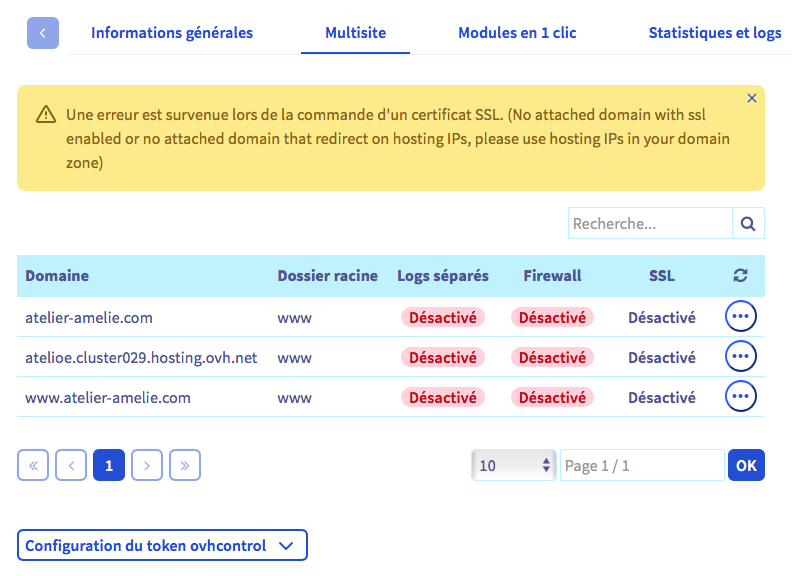Open actions menu for atelier-amelie.com
Screen dimensions: 792x576
[741, 317]
